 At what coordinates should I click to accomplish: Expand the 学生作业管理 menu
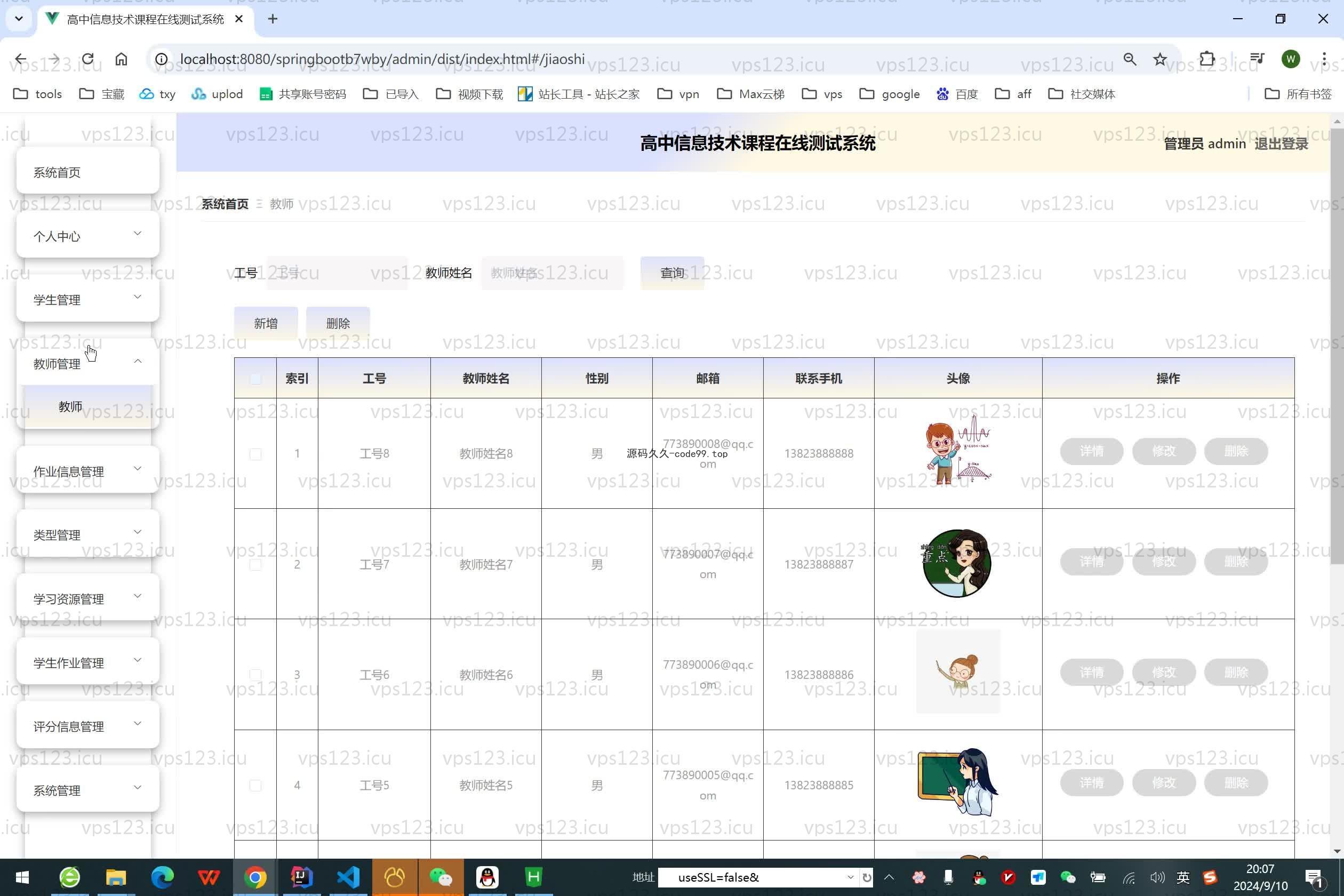pyautogui.click(x=87, y=662)
